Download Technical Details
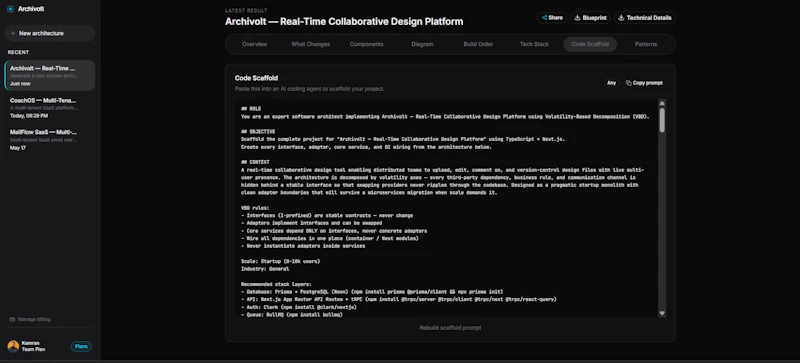Image resolution: width=800 pixels, height=363 pixels. (x=644, y=17)
